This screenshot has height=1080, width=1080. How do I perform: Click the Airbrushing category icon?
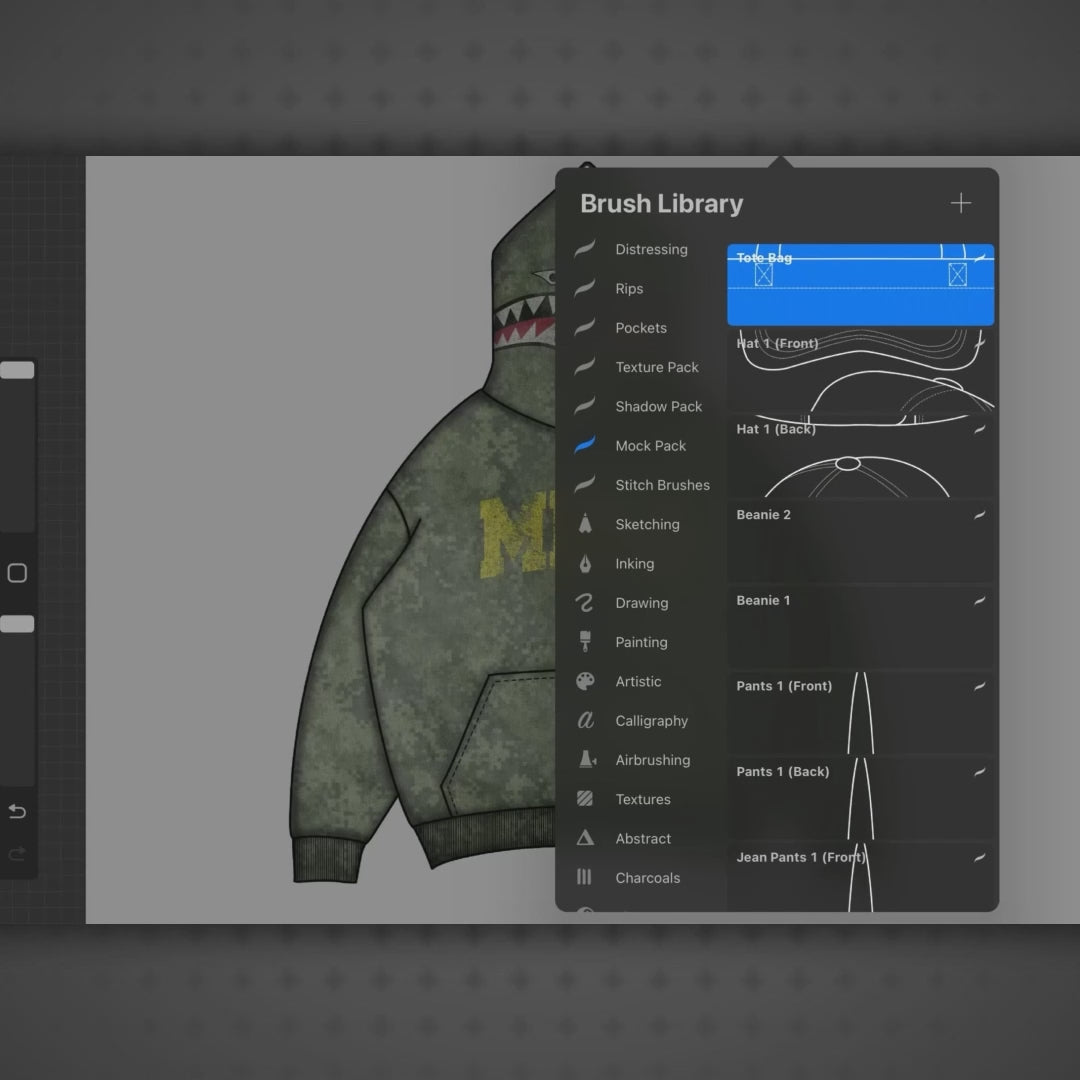click(x=586, y=760)
